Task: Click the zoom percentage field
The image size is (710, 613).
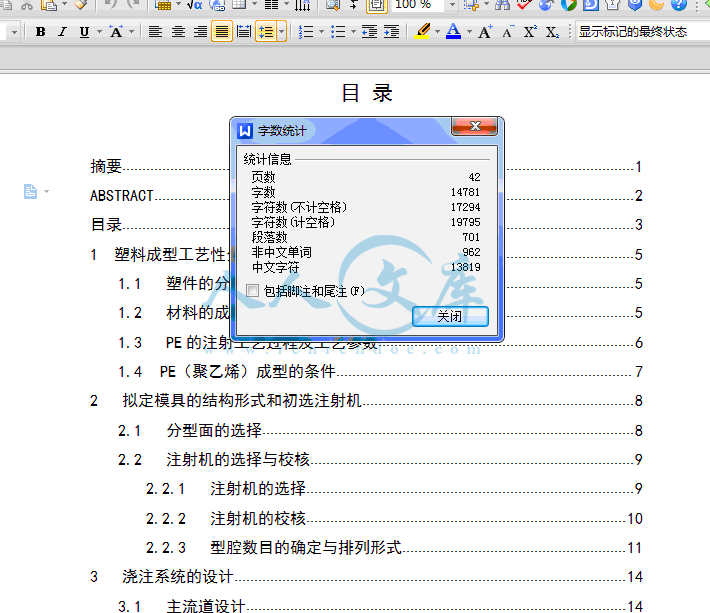Action: coord(418,5)
